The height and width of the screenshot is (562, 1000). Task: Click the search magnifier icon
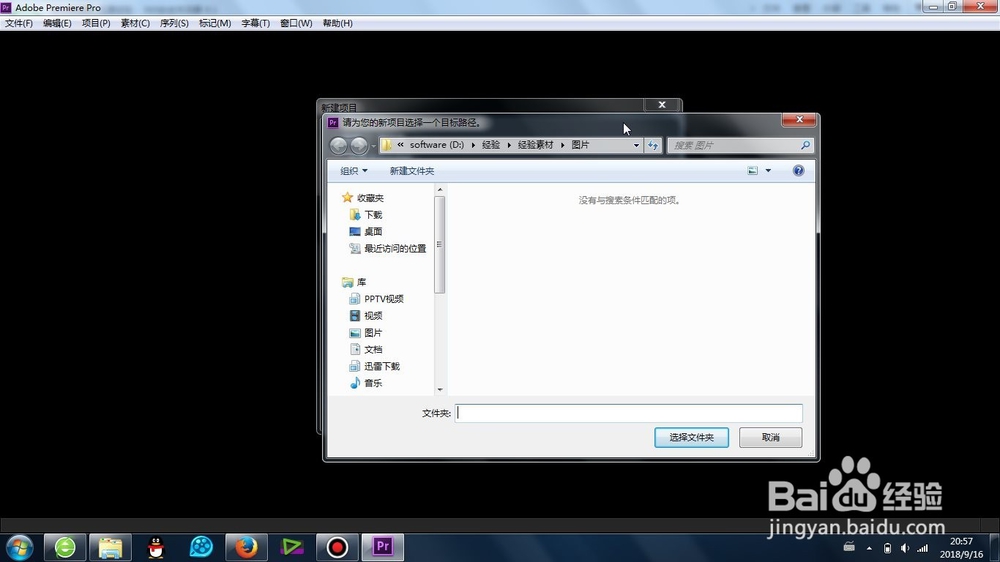click(x=805, y=145)
